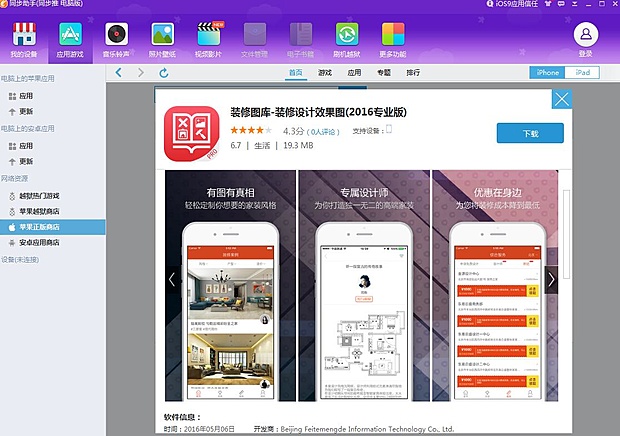Click the 音乐铃声 (Music Ringtones) vinyl icon
Screen dimensions: 620x436
point(116,38)
